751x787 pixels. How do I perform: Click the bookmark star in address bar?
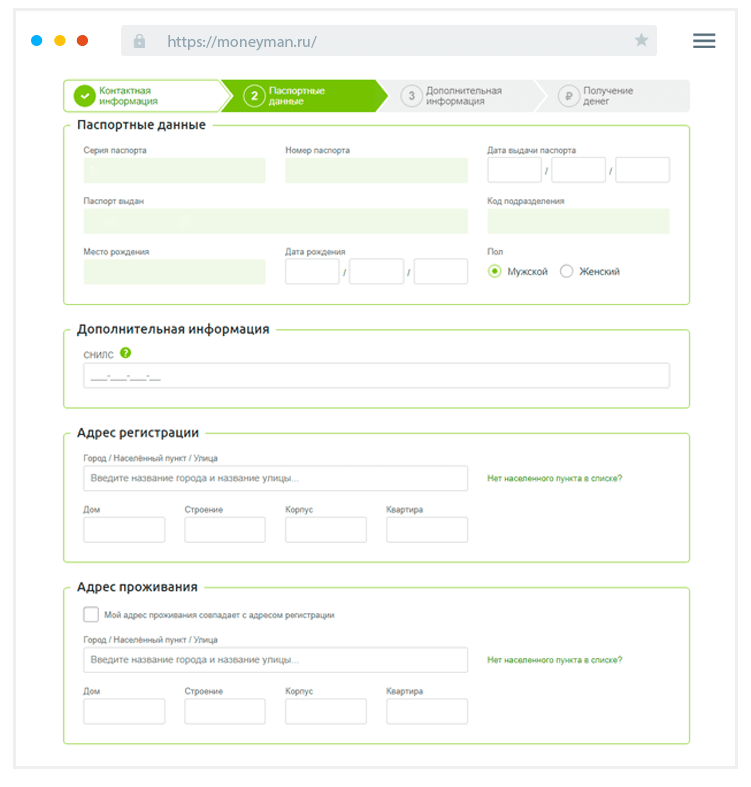[x=641, y=41]
